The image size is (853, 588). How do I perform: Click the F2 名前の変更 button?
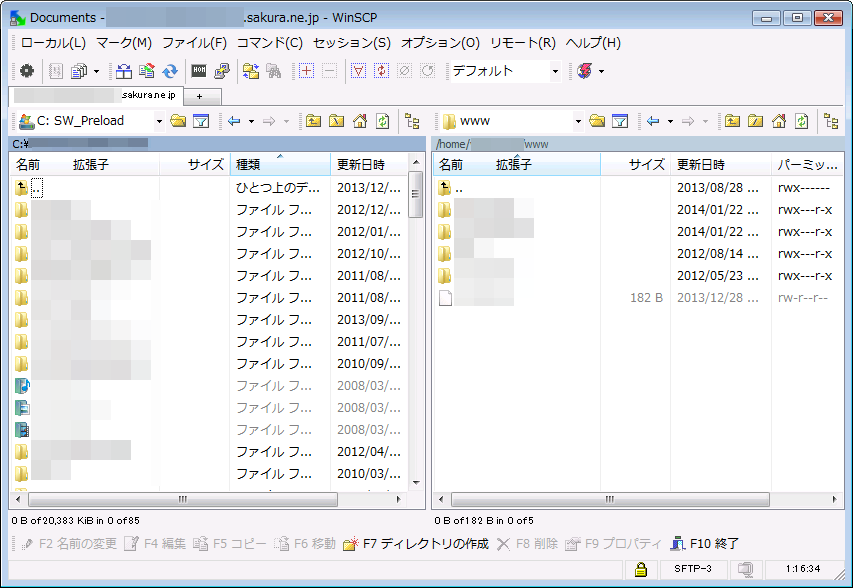[69, 543]
